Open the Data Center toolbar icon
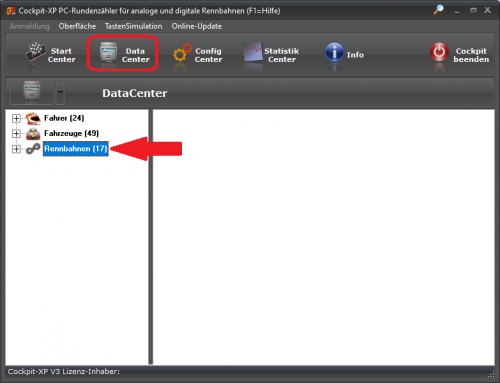Image resolution: width=500 pixels, height=383 pixels. pos(109,52)
